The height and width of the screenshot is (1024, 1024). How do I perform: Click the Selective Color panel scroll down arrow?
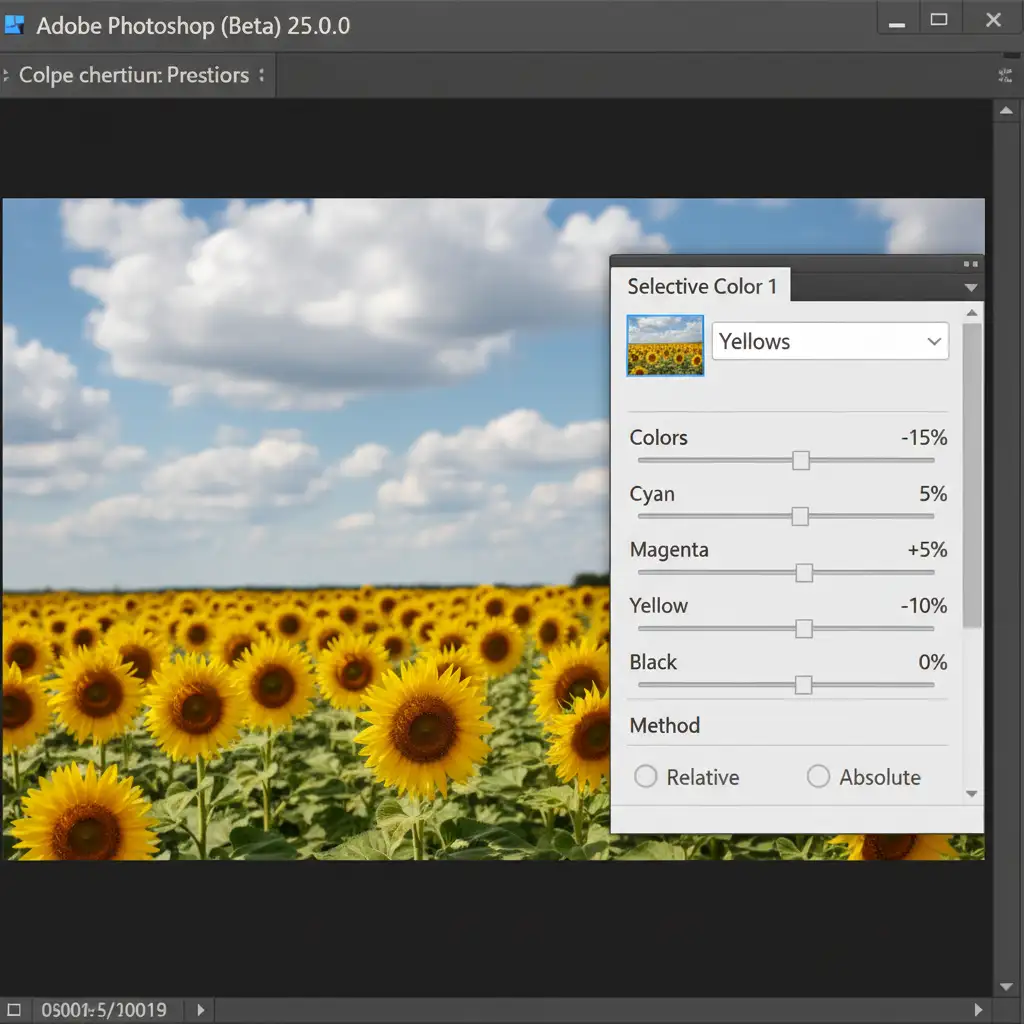pyautogui.click(x=971, y=794)
